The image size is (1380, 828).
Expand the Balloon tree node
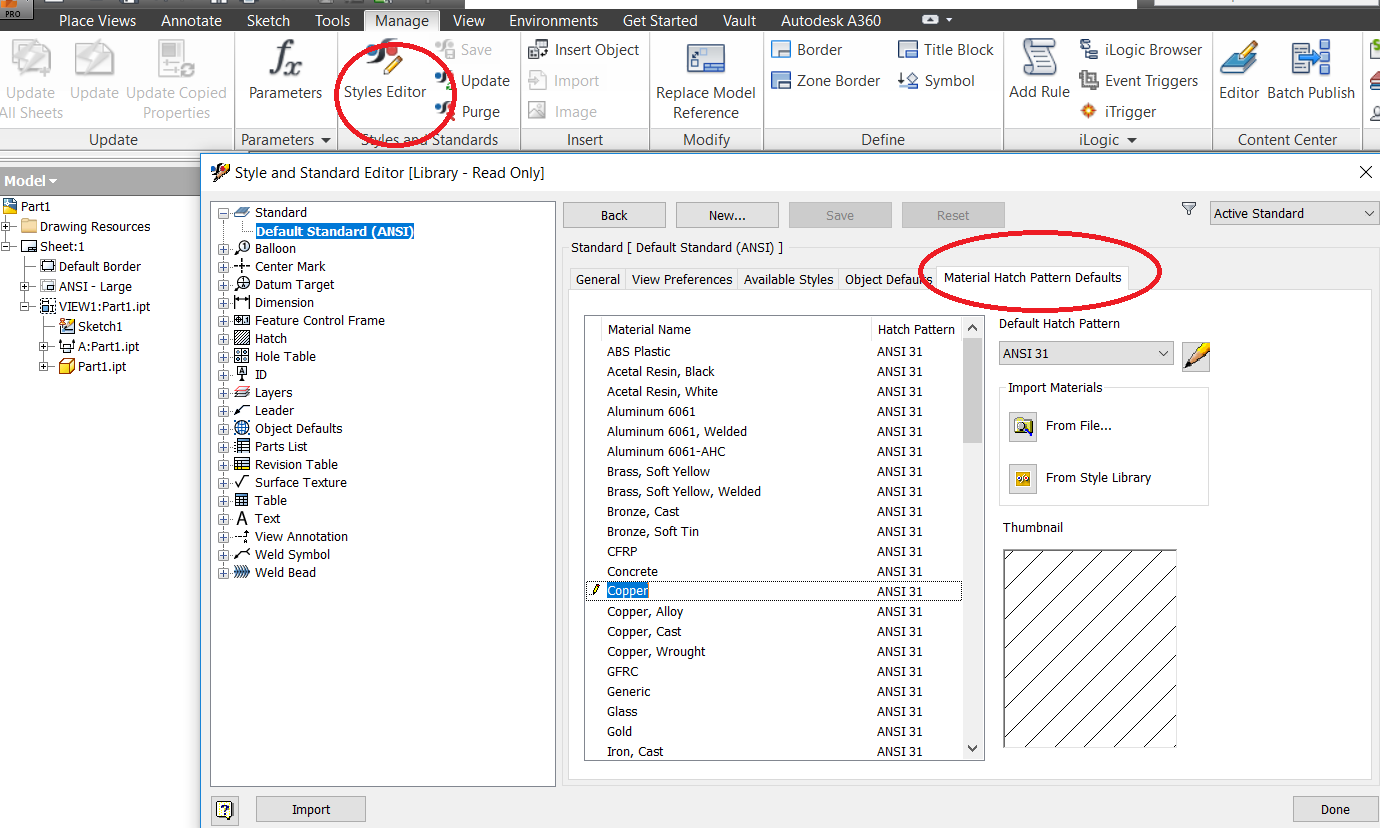(223, 249)
